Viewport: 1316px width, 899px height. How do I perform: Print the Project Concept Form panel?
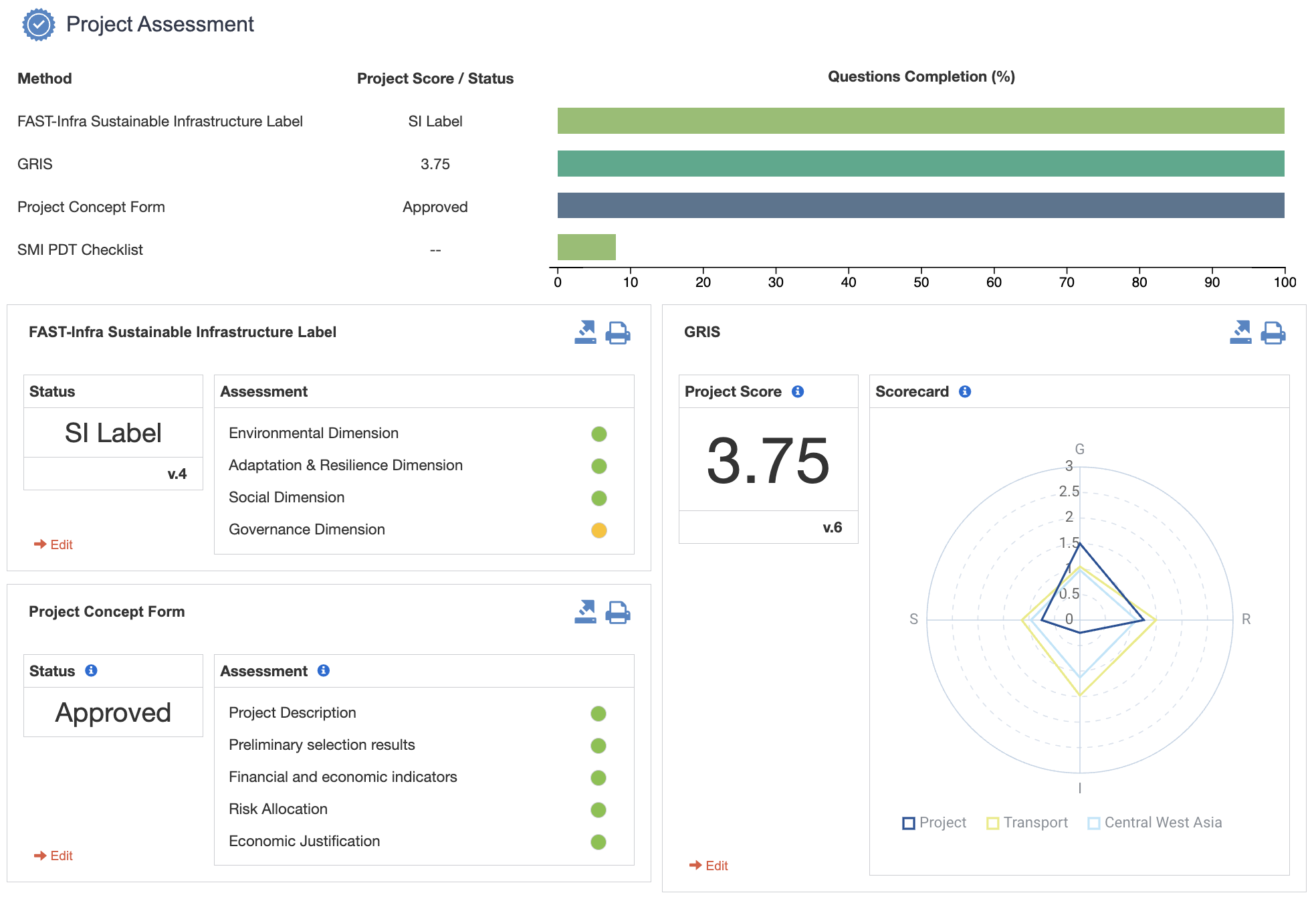pyautogui.click(x=618, y=611)
